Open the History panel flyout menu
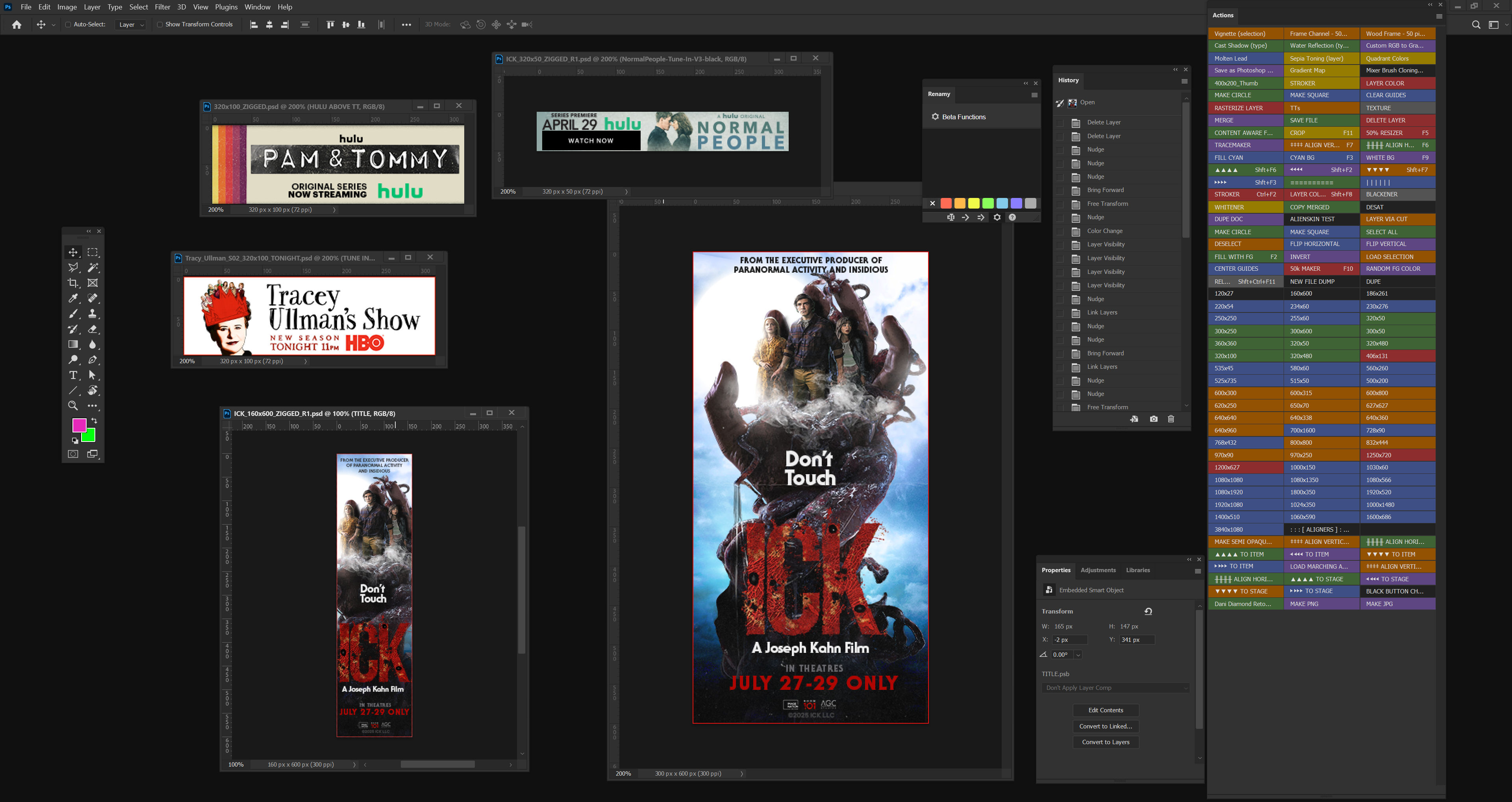The width and height of the screenshot is (1512, 802). 1184,81
